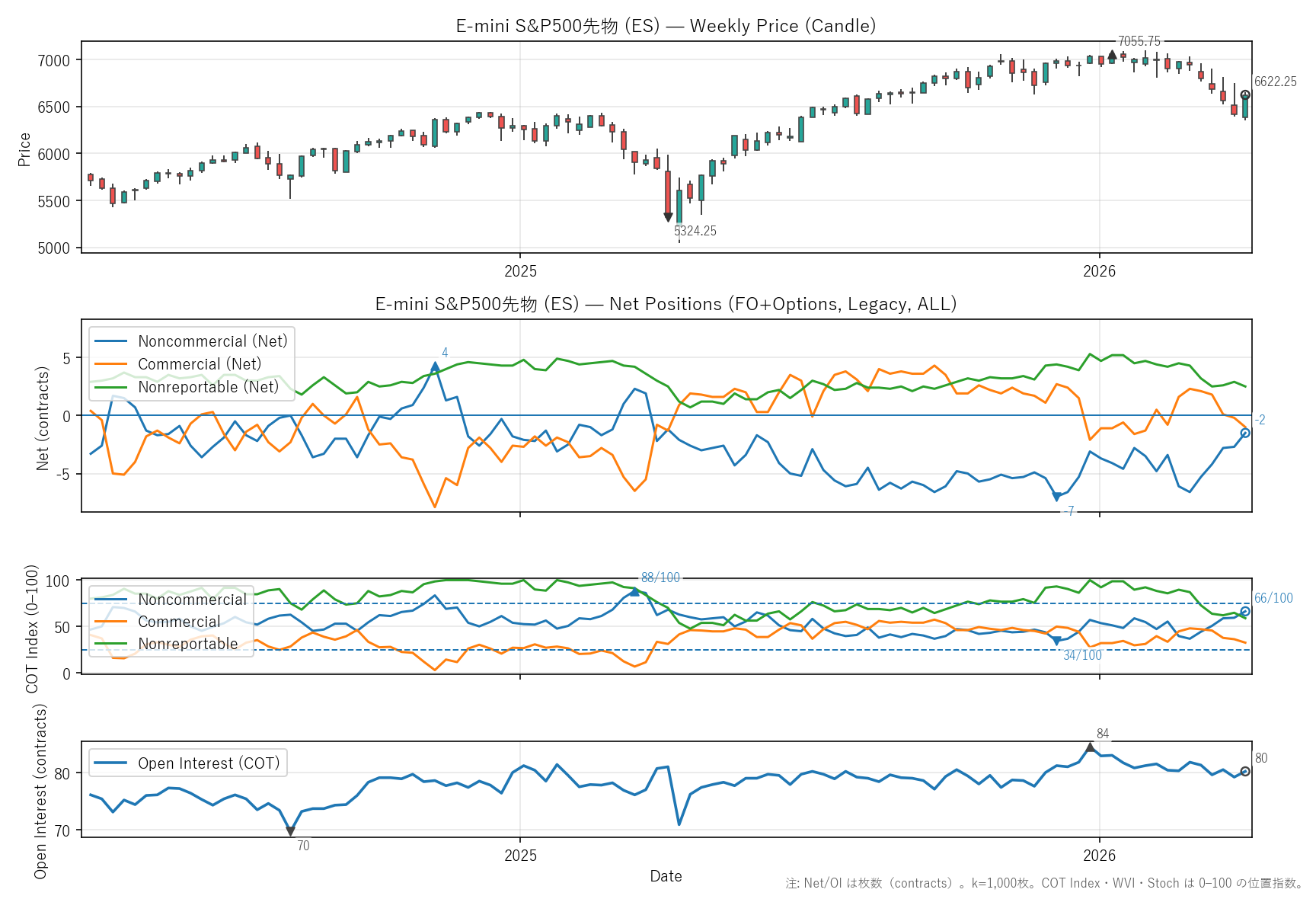1316x899 pixels.
Task: Click the Open Interest low marker labeled 70
Action: (x=290, y=831)
